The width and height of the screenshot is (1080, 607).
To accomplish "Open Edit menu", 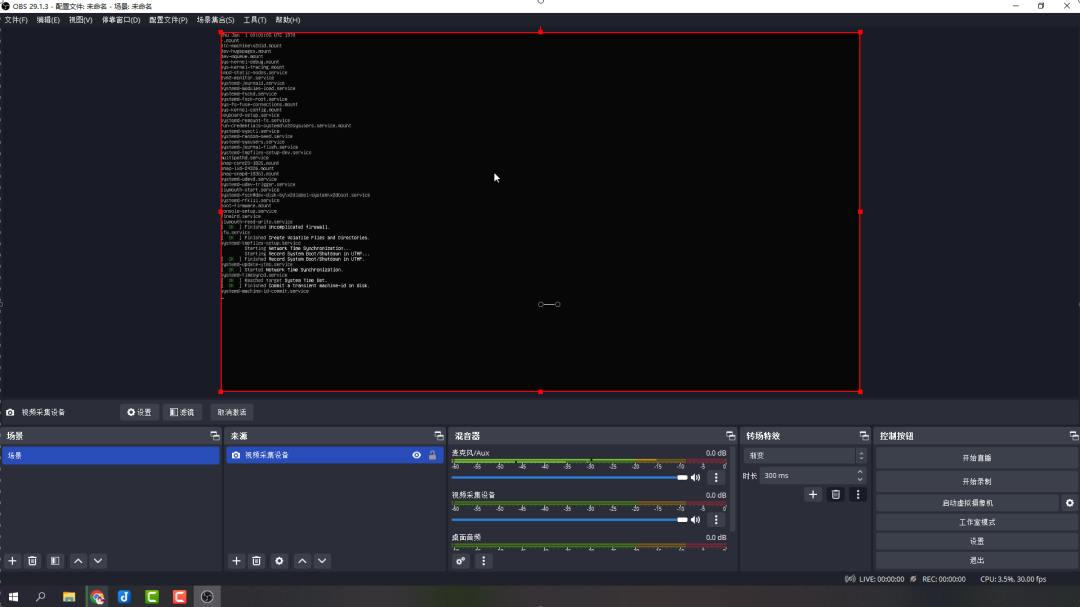I will point(48,20).
